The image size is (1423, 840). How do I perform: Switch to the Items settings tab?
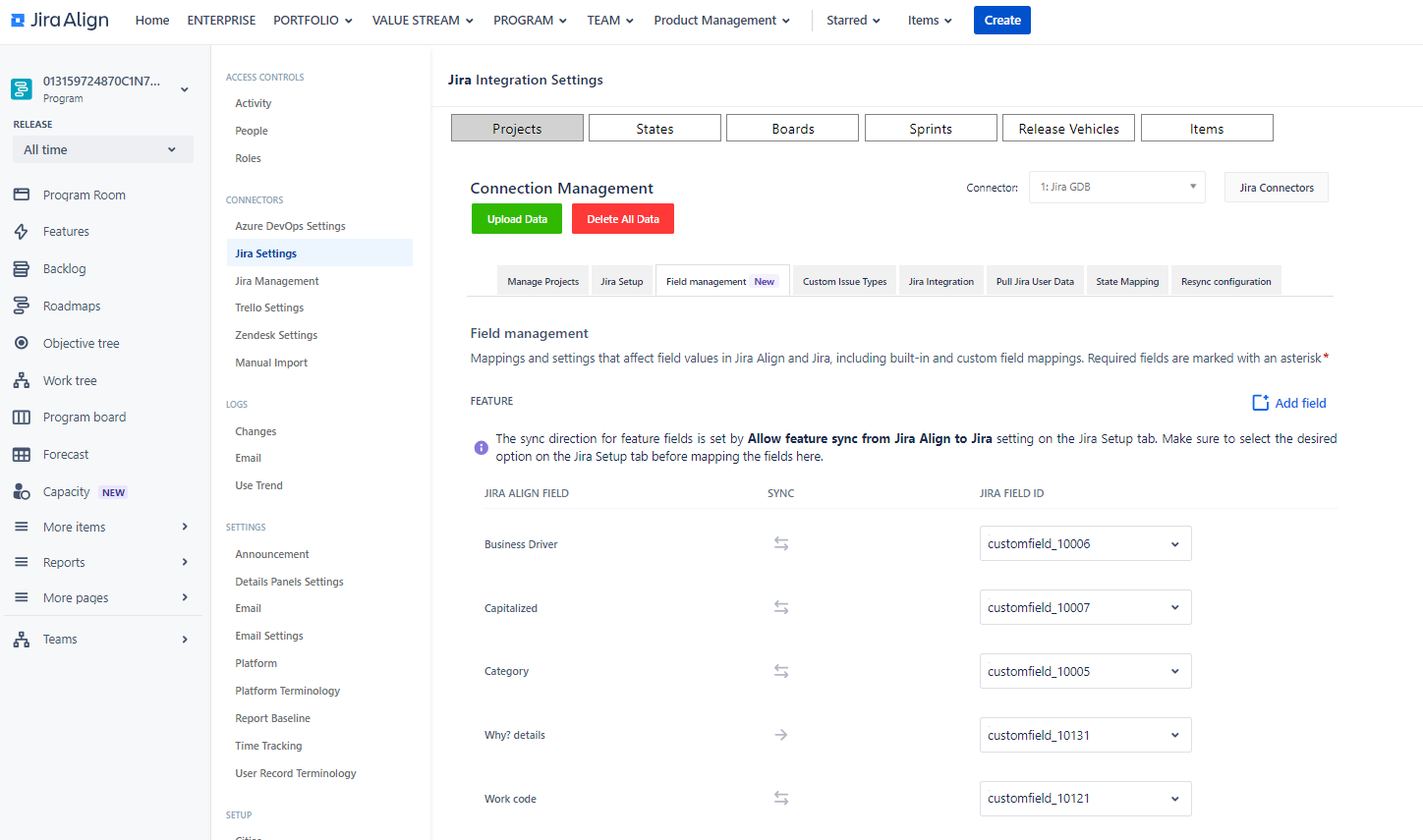pos(1207,128)
